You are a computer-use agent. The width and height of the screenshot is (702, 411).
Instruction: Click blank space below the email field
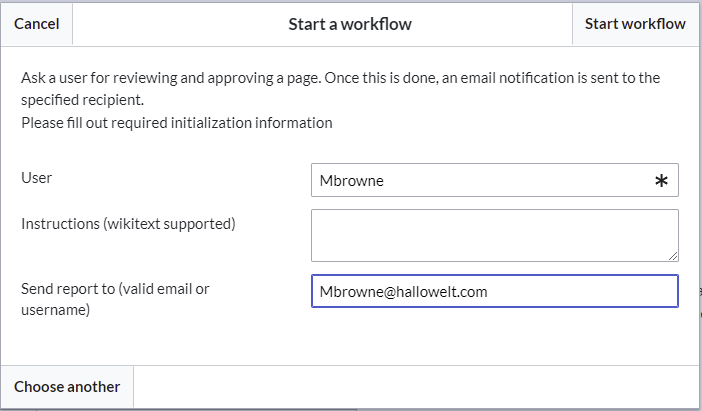pos(495,336)
